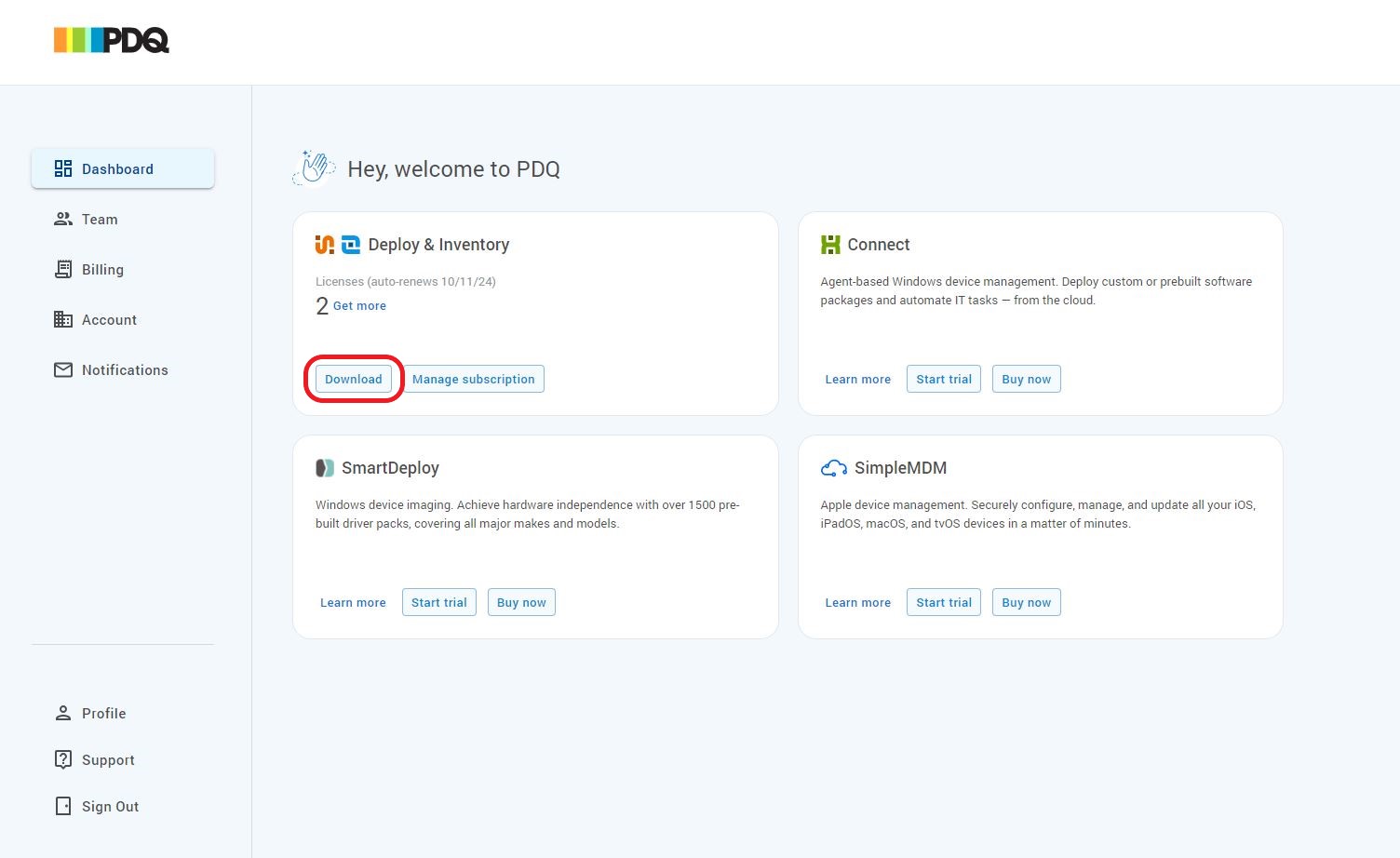Click the Deploy & Inventory card title
This screenshot has height=858, width=1400.
click(x=438, y=245)
